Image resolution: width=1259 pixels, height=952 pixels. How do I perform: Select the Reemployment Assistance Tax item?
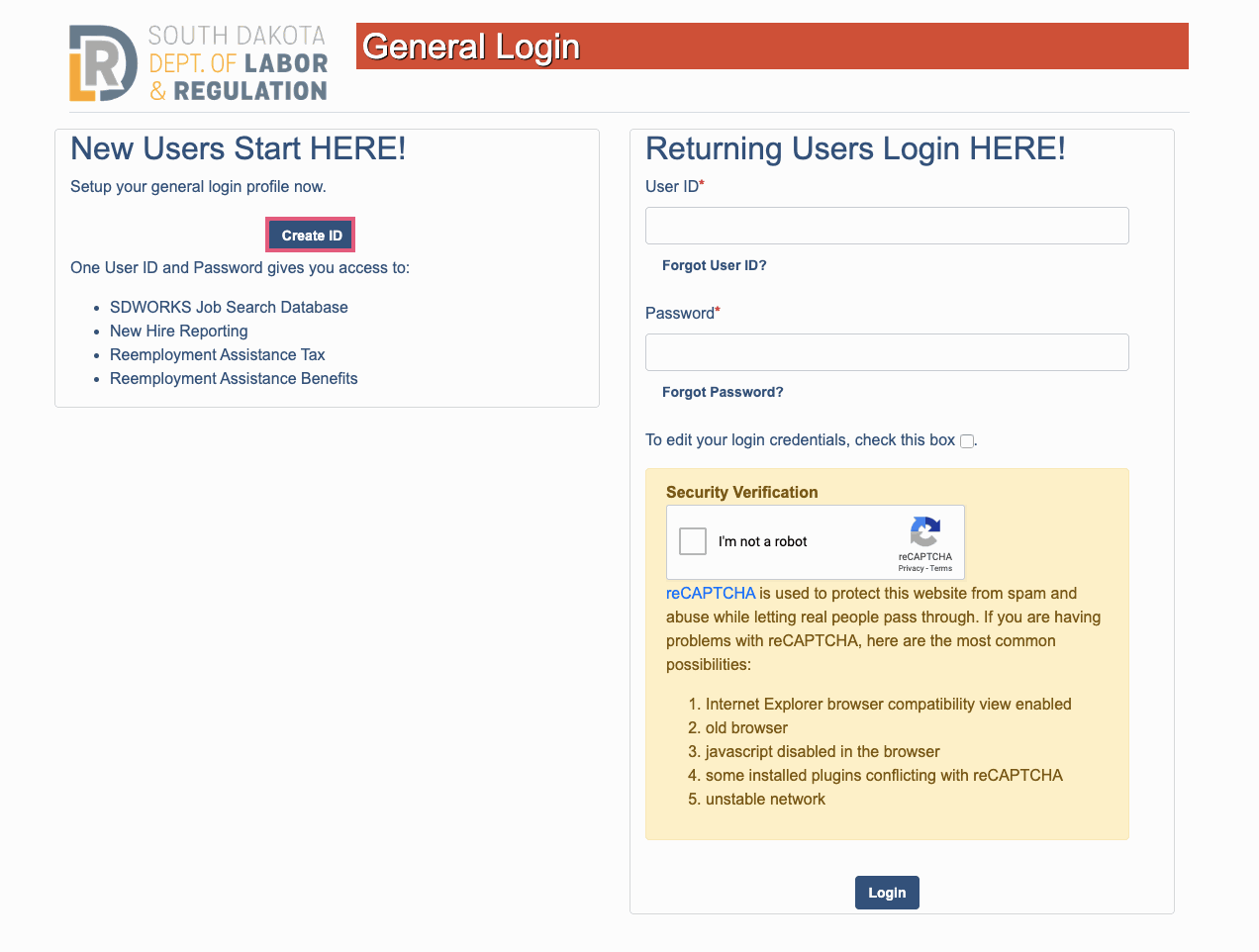pos(218,355)
